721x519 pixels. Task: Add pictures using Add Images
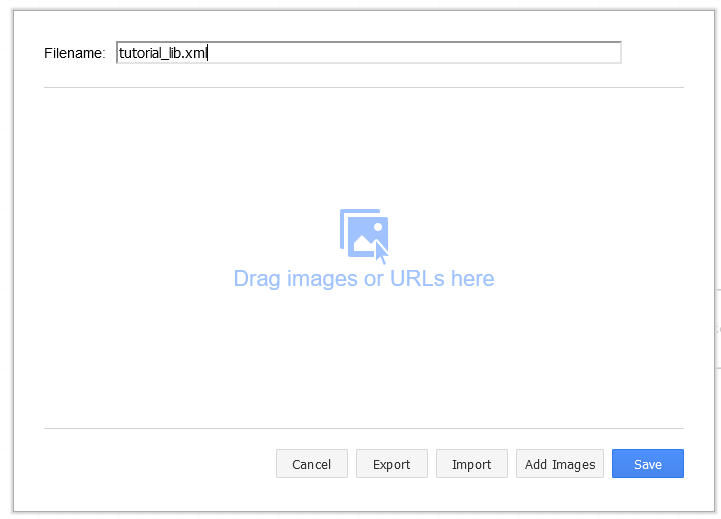pyautogui.click(x=559, y=464)
